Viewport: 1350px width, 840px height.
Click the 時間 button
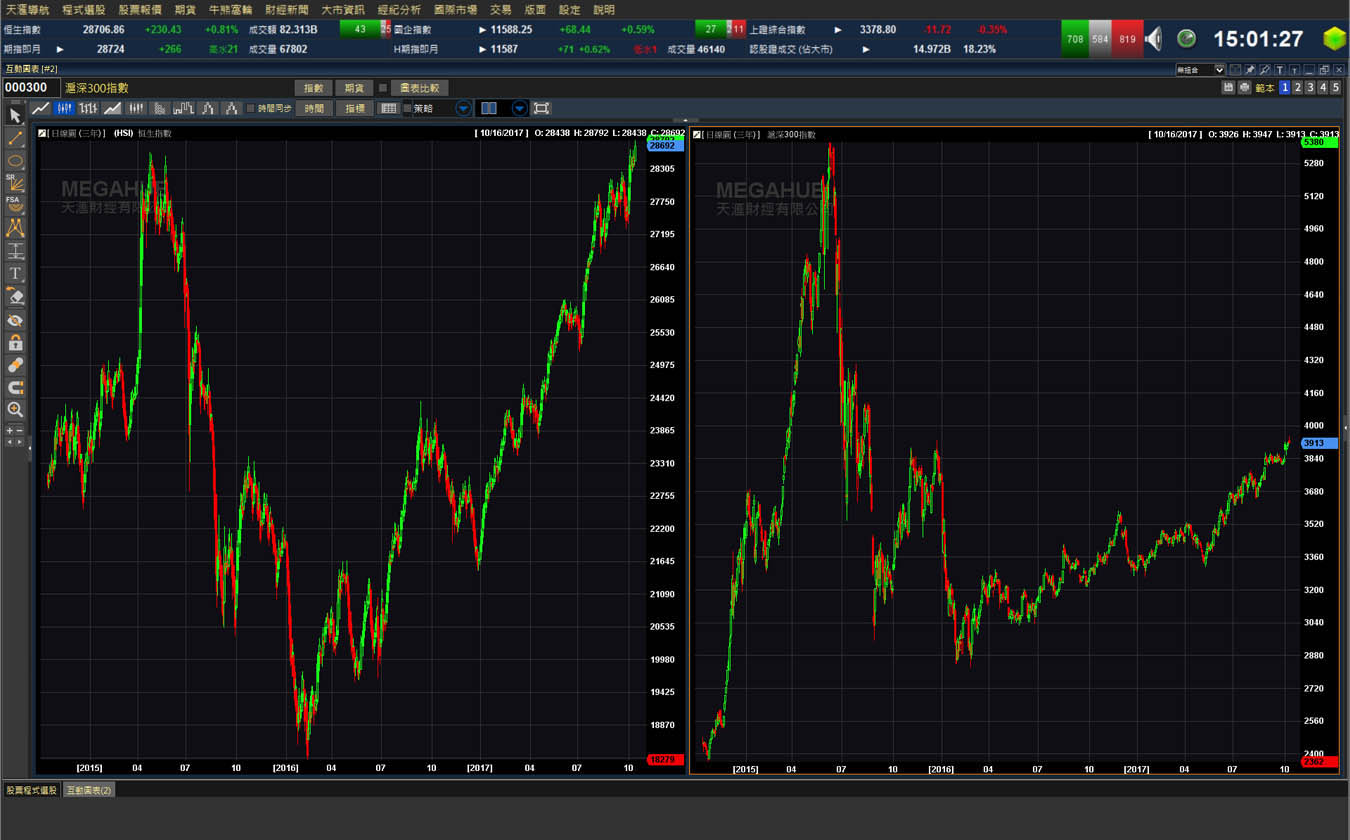click(x=314, y=108)
